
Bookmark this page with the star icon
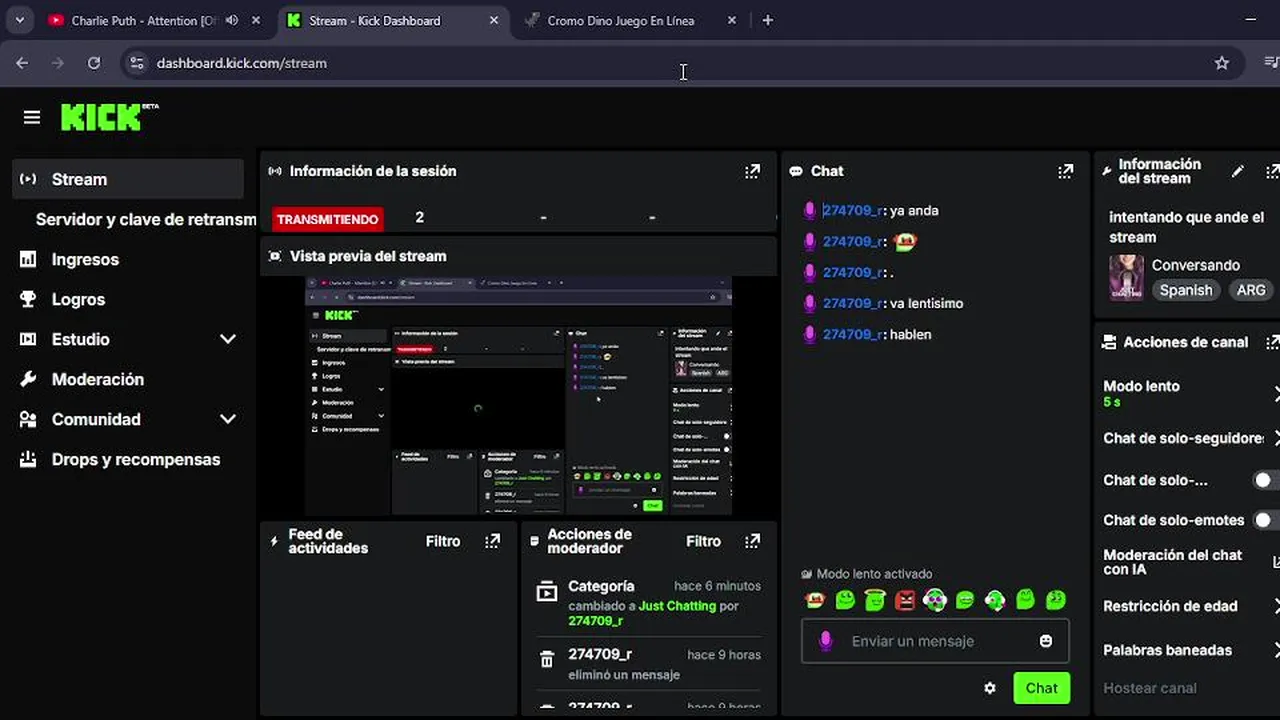tap(1221, 63)
